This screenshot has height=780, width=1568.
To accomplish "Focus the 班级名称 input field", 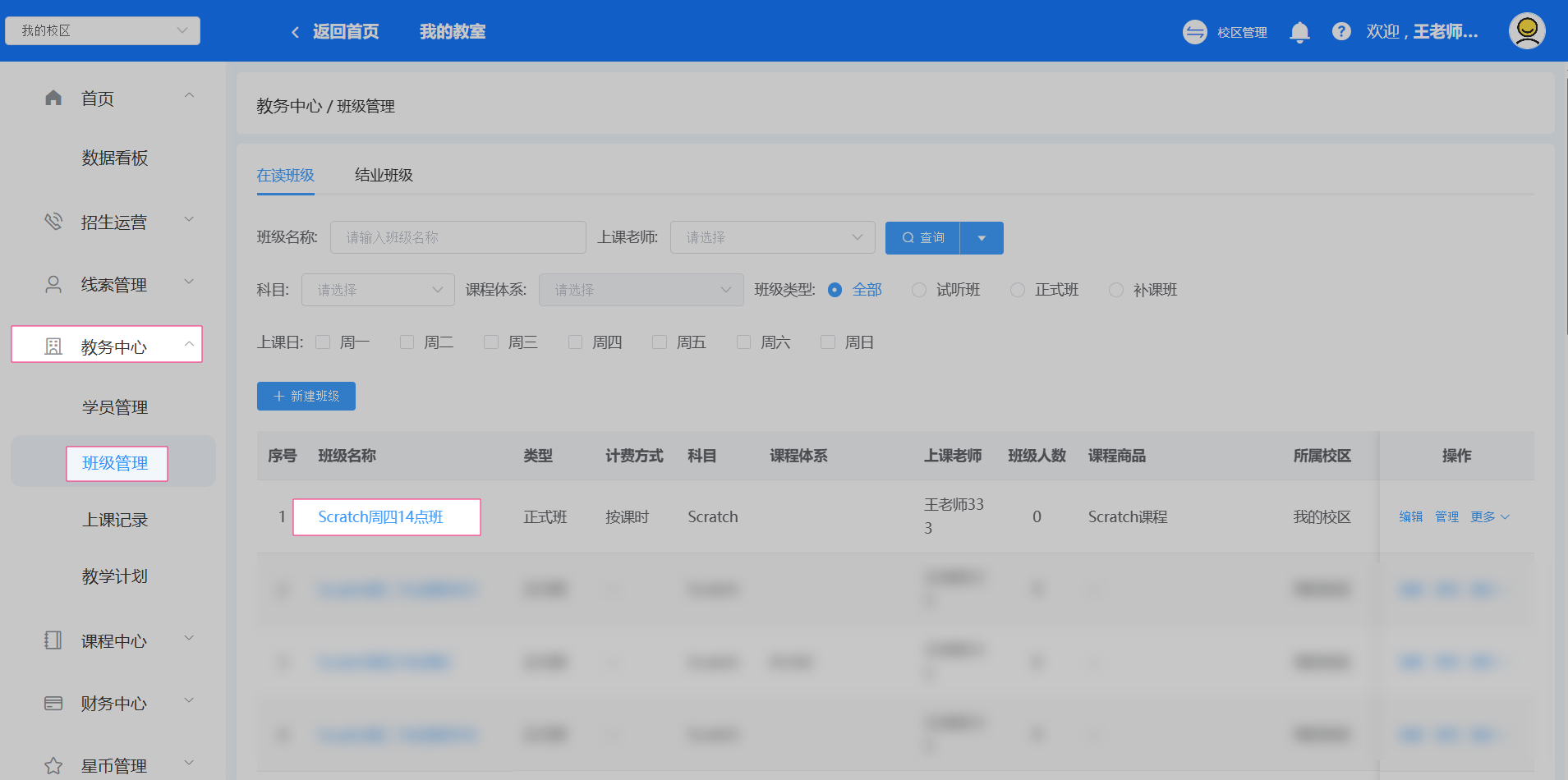I will [458, 237].
